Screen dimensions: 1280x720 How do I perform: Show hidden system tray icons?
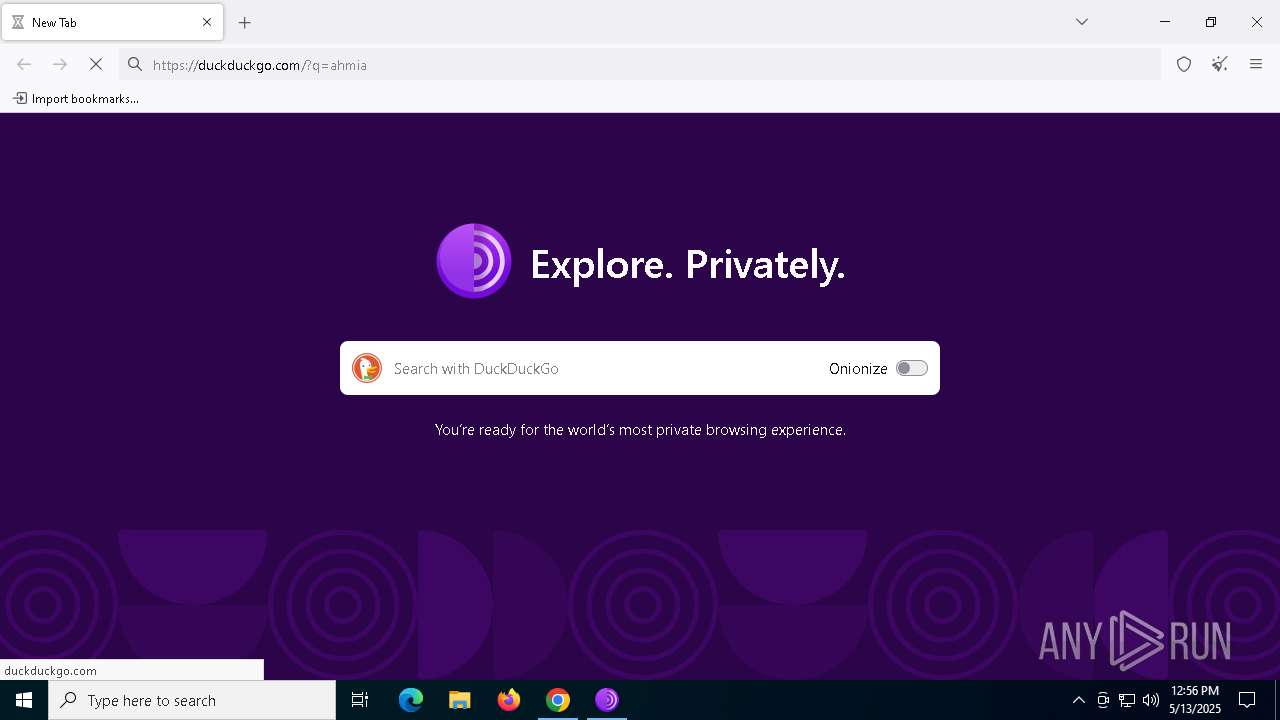tap(1079, 700)
